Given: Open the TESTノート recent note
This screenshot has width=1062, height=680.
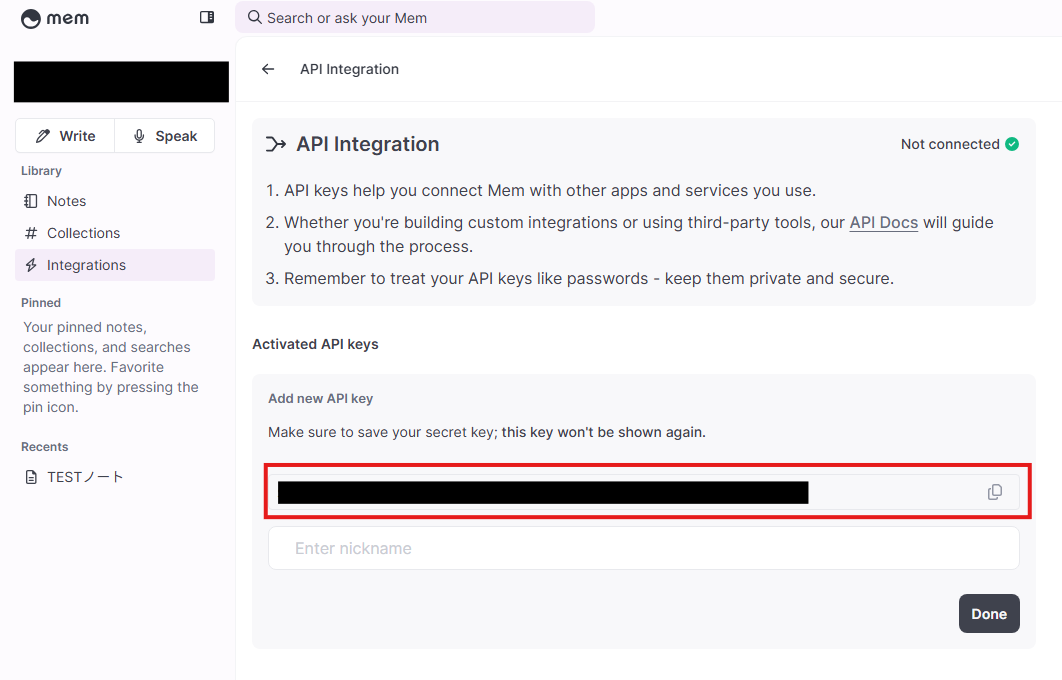Looking at the screenshot, I should pos(114,477).
